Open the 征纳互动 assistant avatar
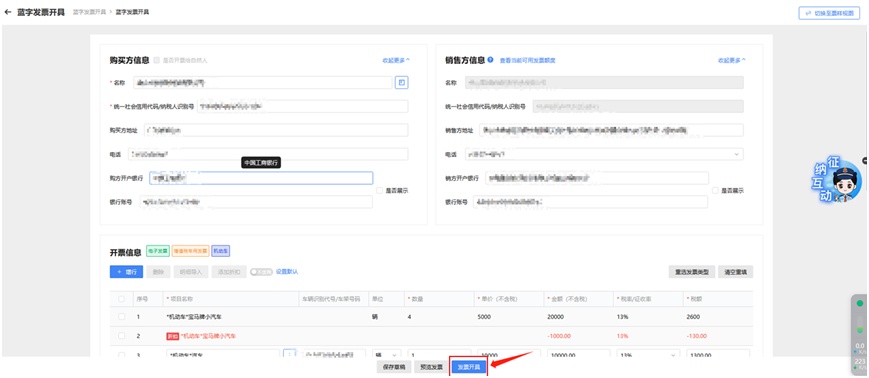 click(x=837, y=180)
